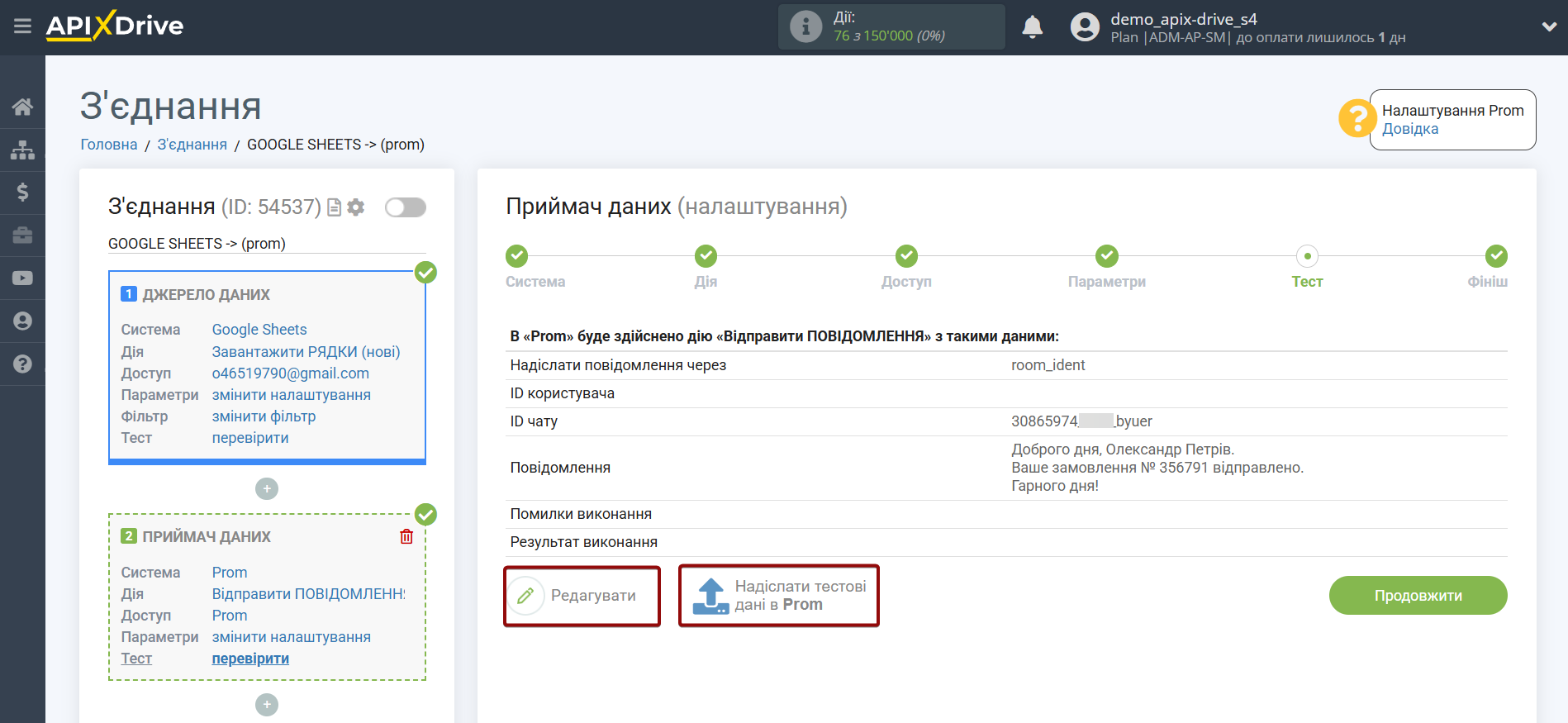1568x723 pixels.
Task: Click receiver перевірити test link
Action: pos(250,659)
